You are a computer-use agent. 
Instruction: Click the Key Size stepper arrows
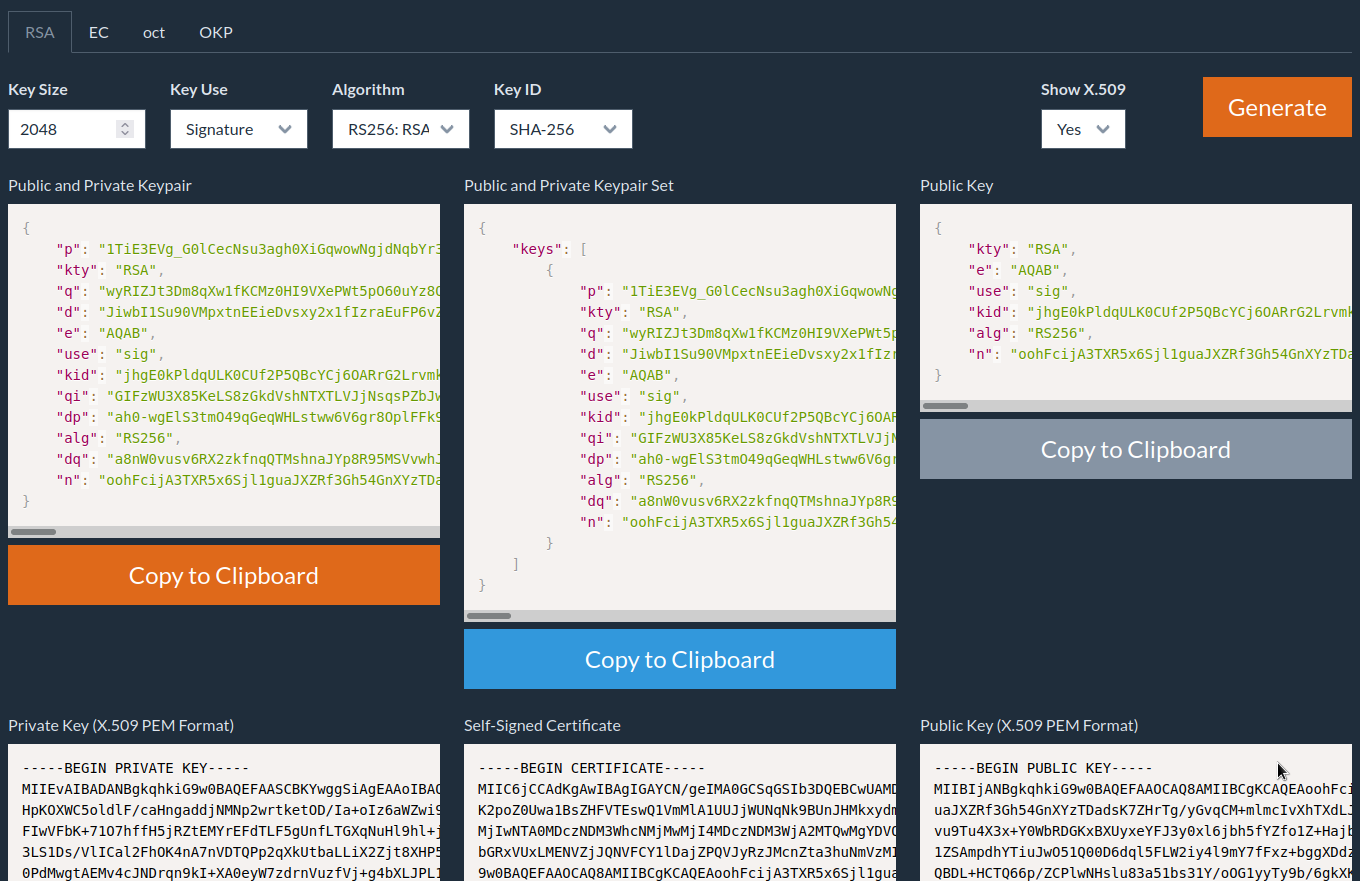click(125, 129)
